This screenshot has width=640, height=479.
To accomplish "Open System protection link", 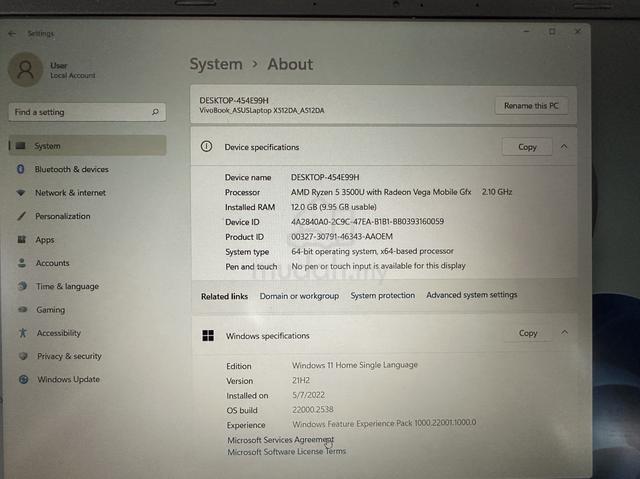I will point(382,295).
